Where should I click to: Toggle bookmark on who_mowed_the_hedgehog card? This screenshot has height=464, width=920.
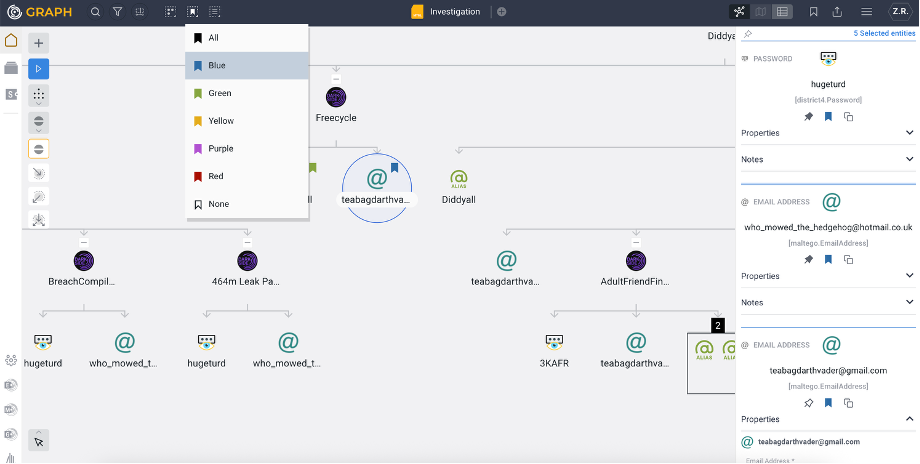[828, 260]
